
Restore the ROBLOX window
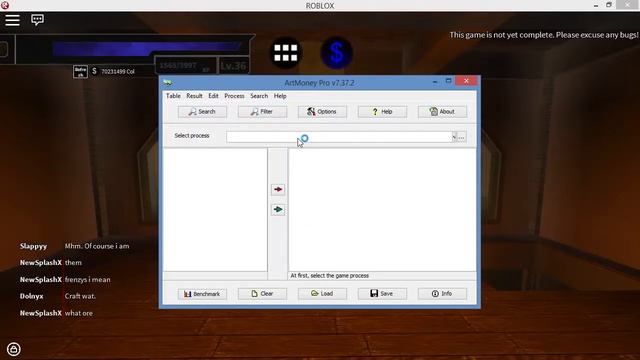tap(609, 5)
